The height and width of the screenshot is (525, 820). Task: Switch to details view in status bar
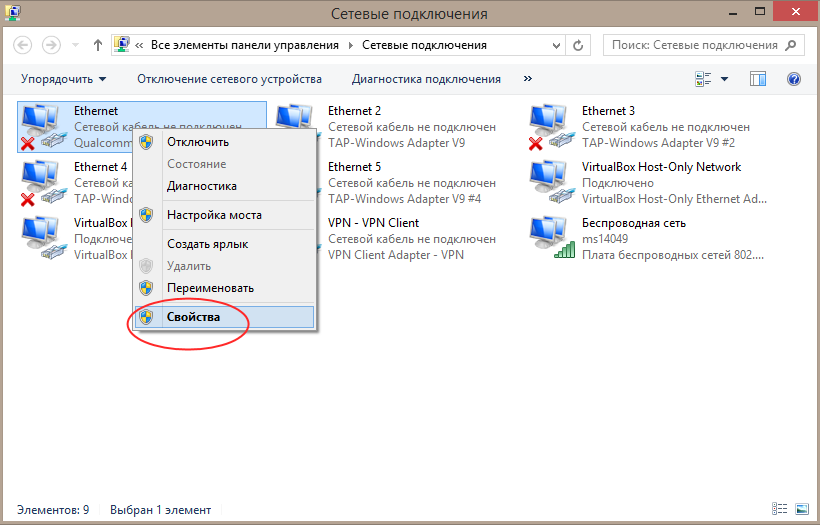(x=780, y=508)
